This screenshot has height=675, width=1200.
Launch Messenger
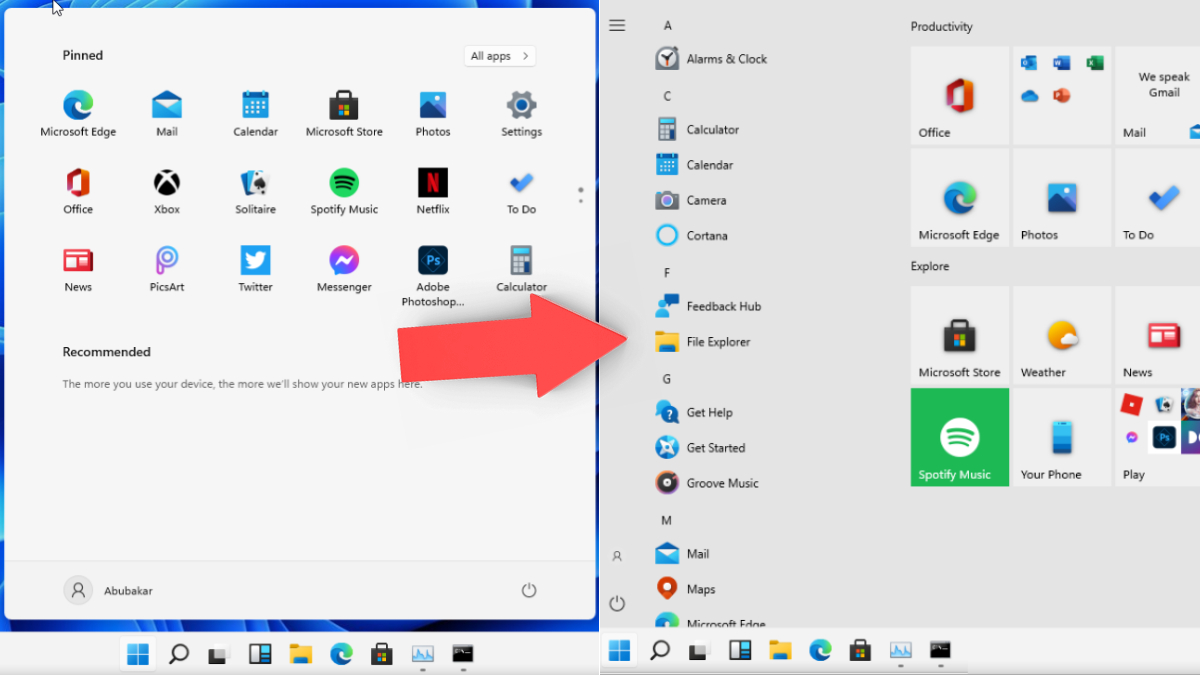coord(344,267)
